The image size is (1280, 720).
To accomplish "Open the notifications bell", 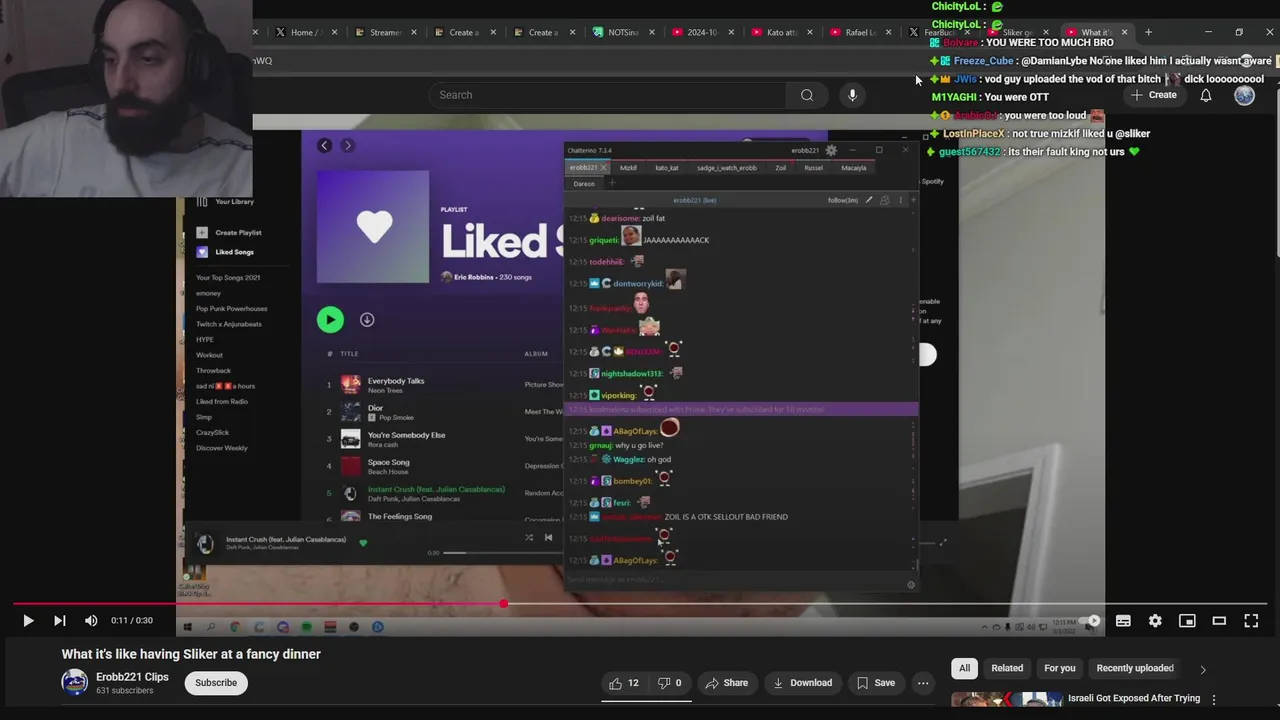I will tap(1206, 95).
